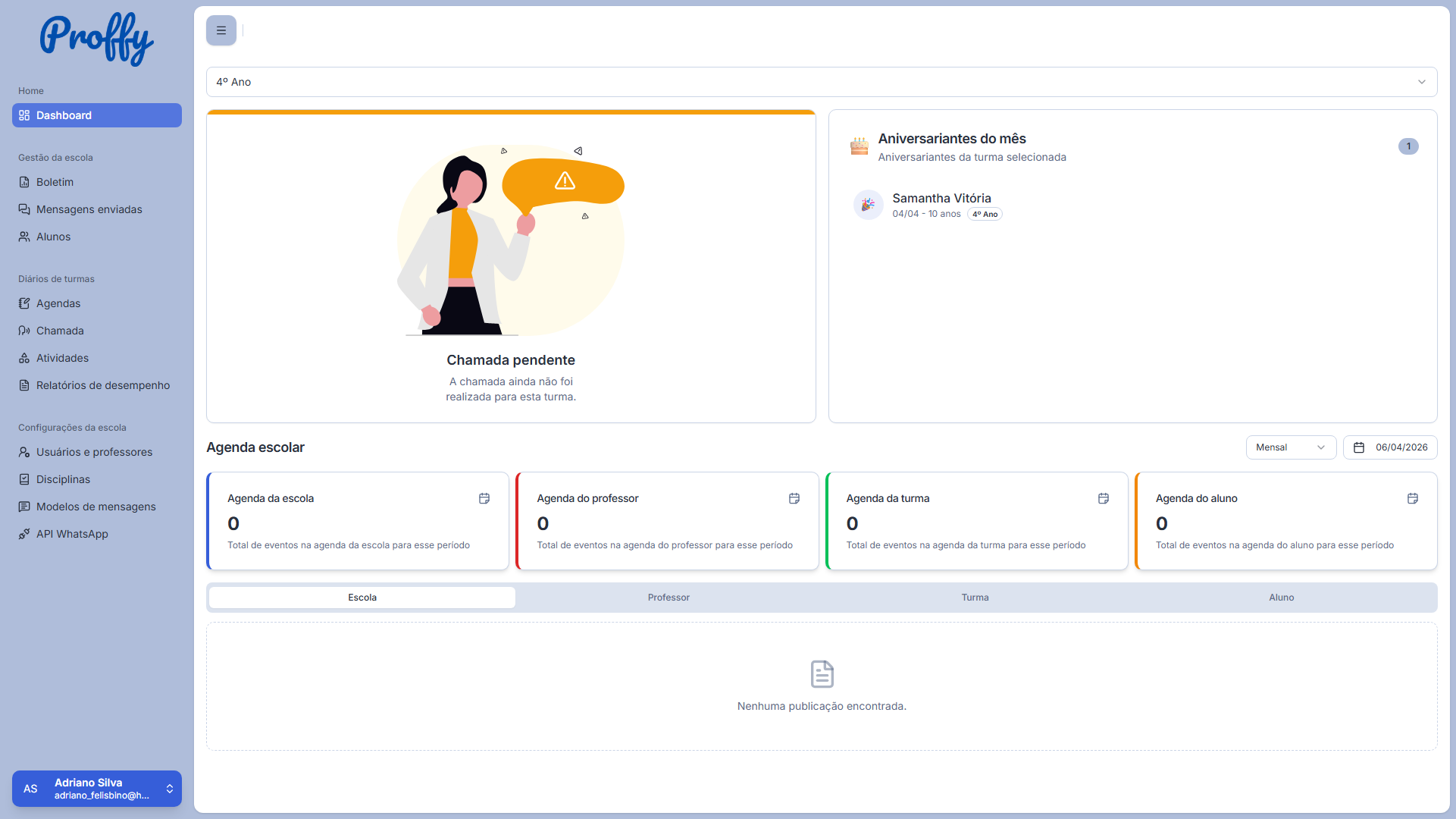Open the Mensal period dropdown
This screenshot has width=1456, height=819.
point(1290,447)
